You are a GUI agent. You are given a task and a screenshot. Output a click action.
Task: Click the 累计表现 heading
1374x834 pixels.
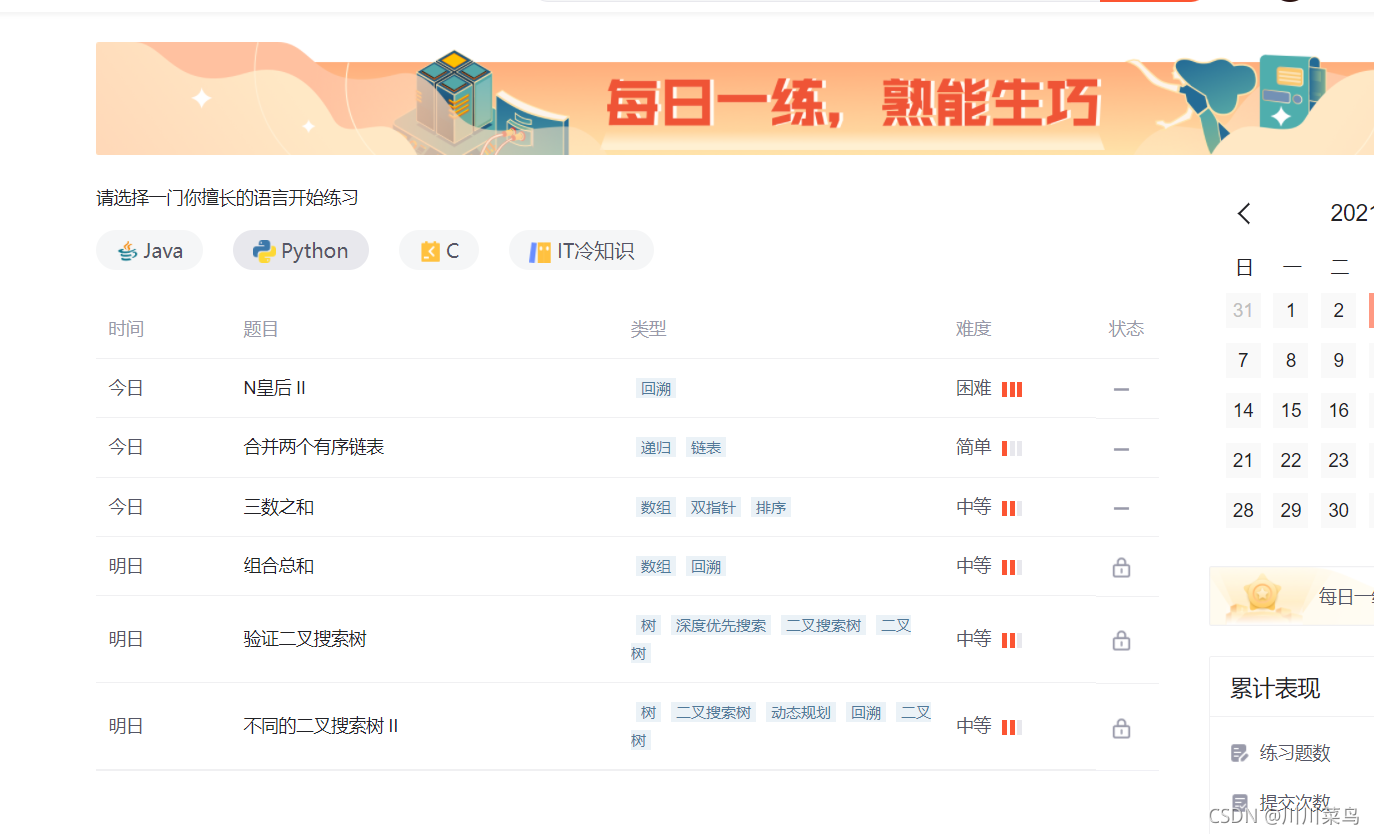[x=1275, y=688]
